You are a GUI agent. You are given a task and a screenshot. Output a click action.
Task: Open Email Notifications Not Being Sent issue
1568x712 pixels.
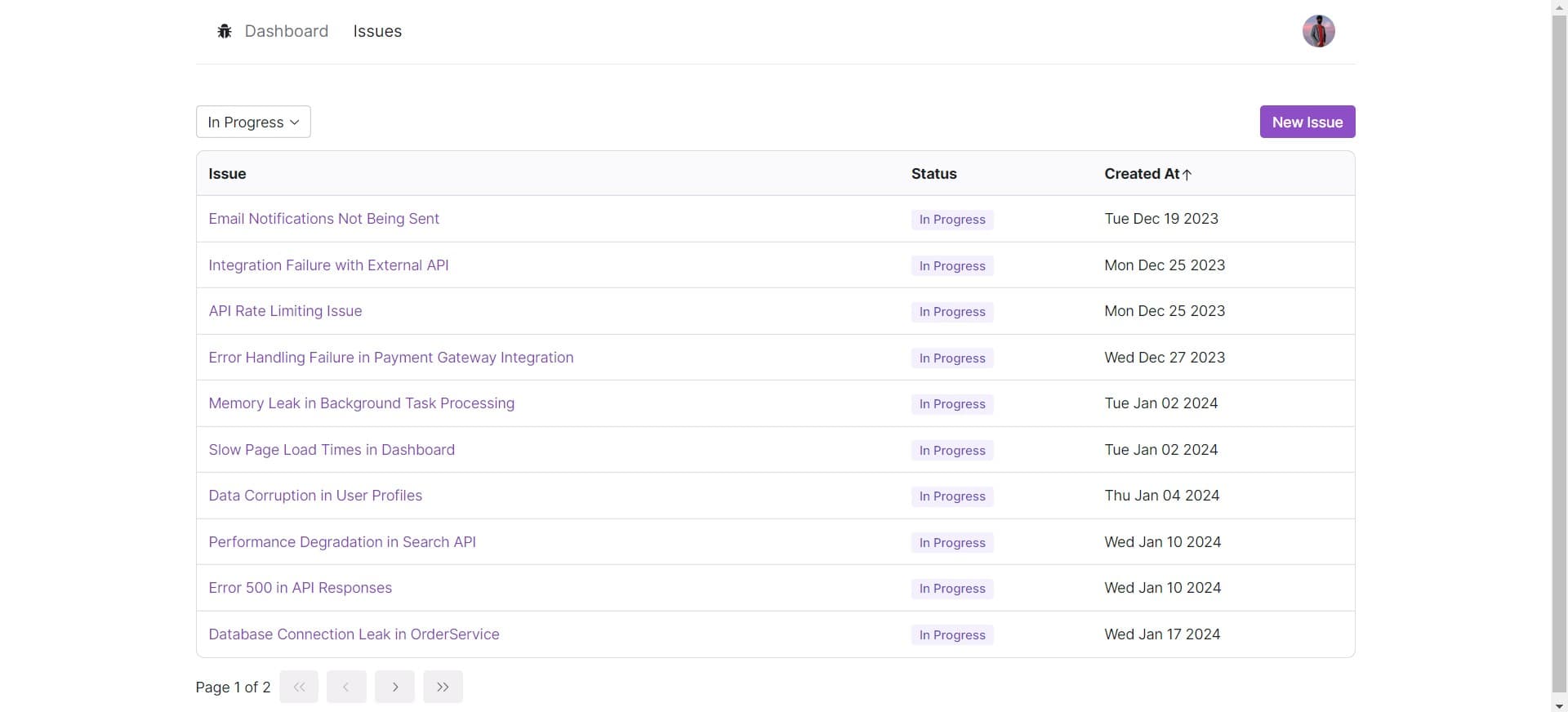coord(323,219)
